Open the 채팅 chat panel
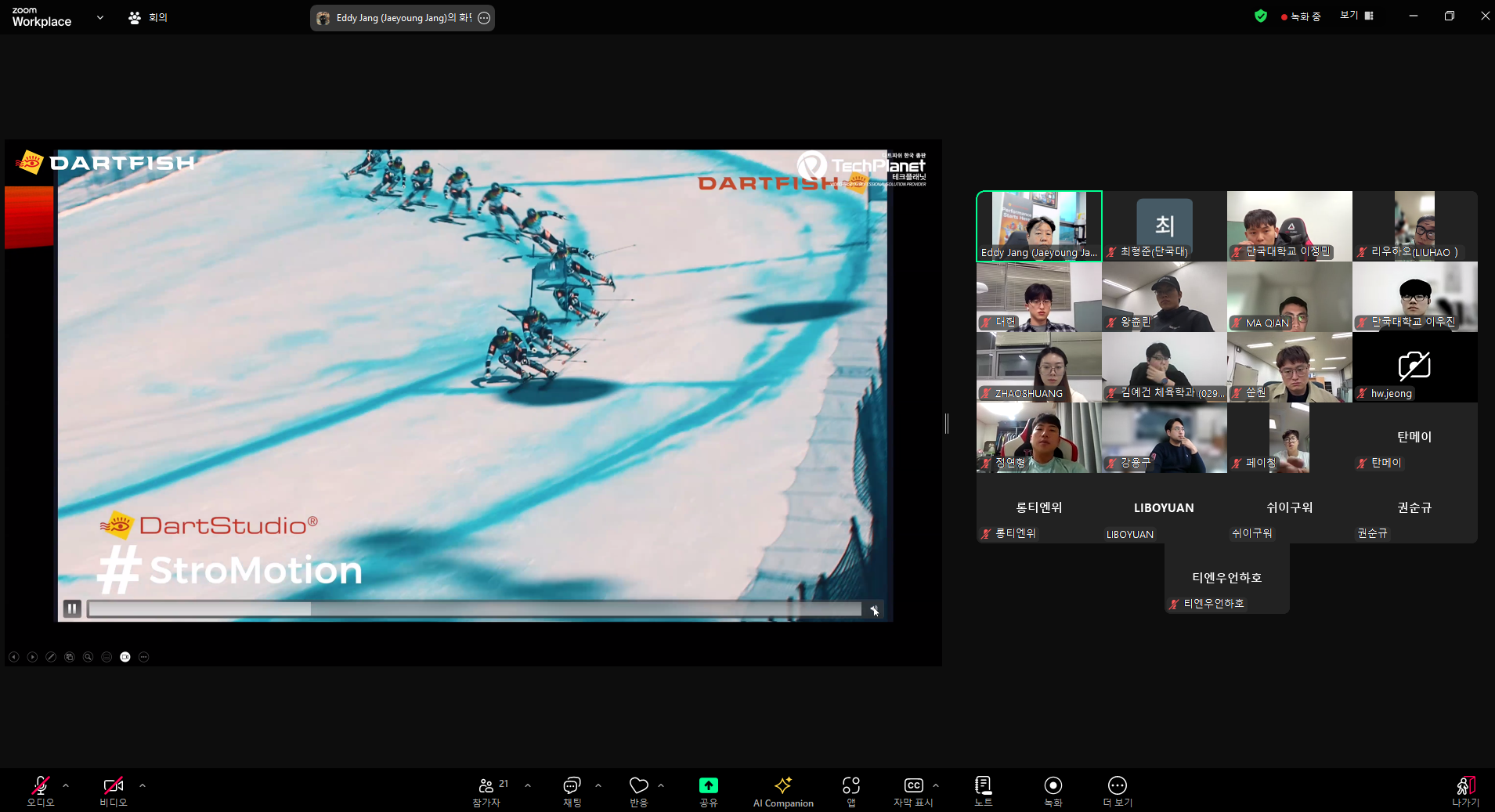The width and height of the screenshot is (1495, 812). tap(572, 791)
